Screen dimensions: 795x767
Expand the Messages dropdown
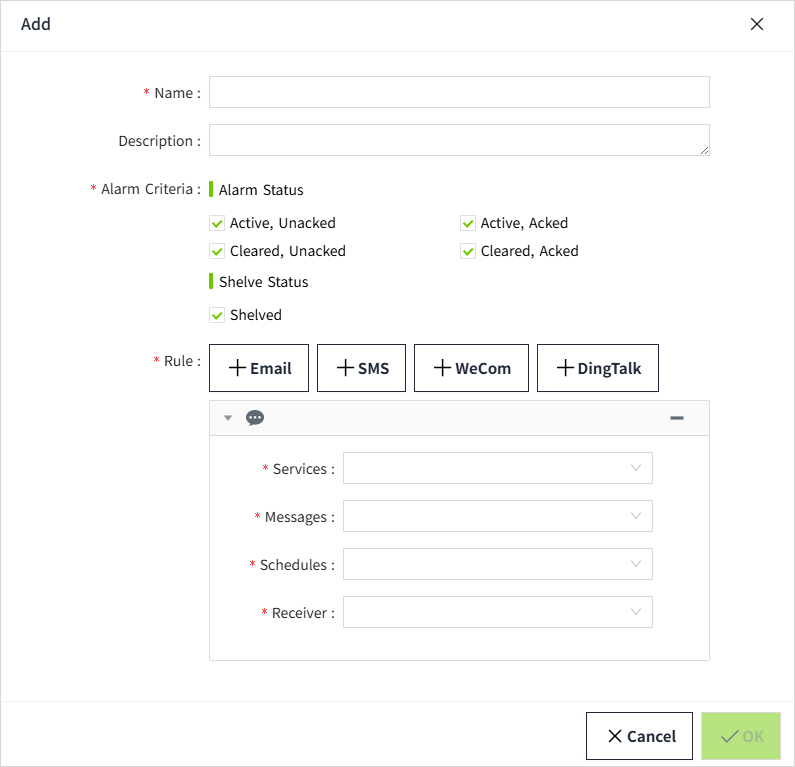tap(497, 516)
